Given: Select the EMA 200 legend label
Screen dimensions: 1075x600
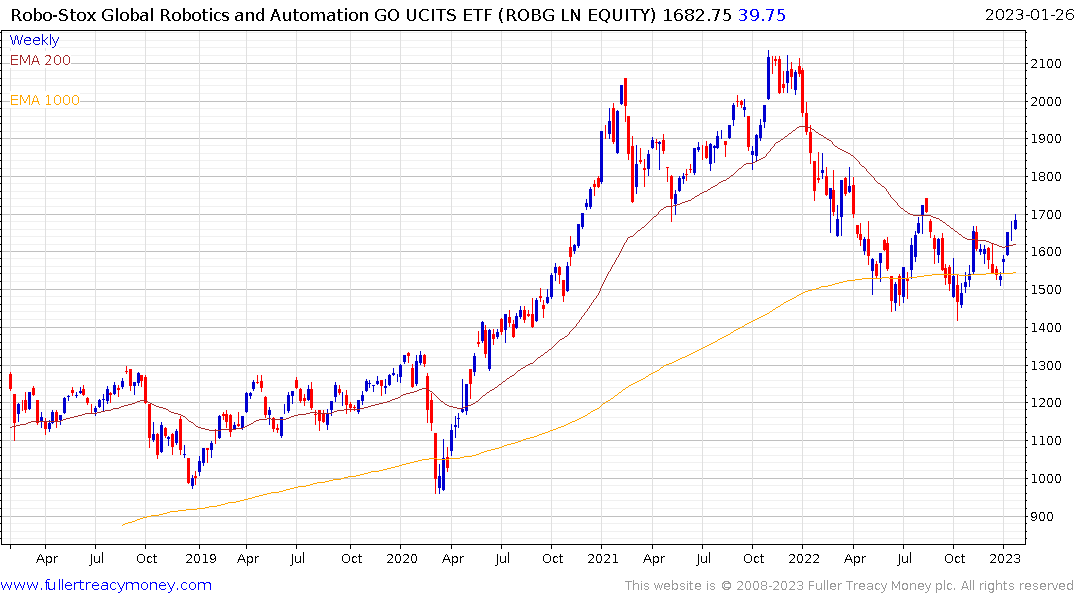Looking at the screenshot, I should (40, 60).
